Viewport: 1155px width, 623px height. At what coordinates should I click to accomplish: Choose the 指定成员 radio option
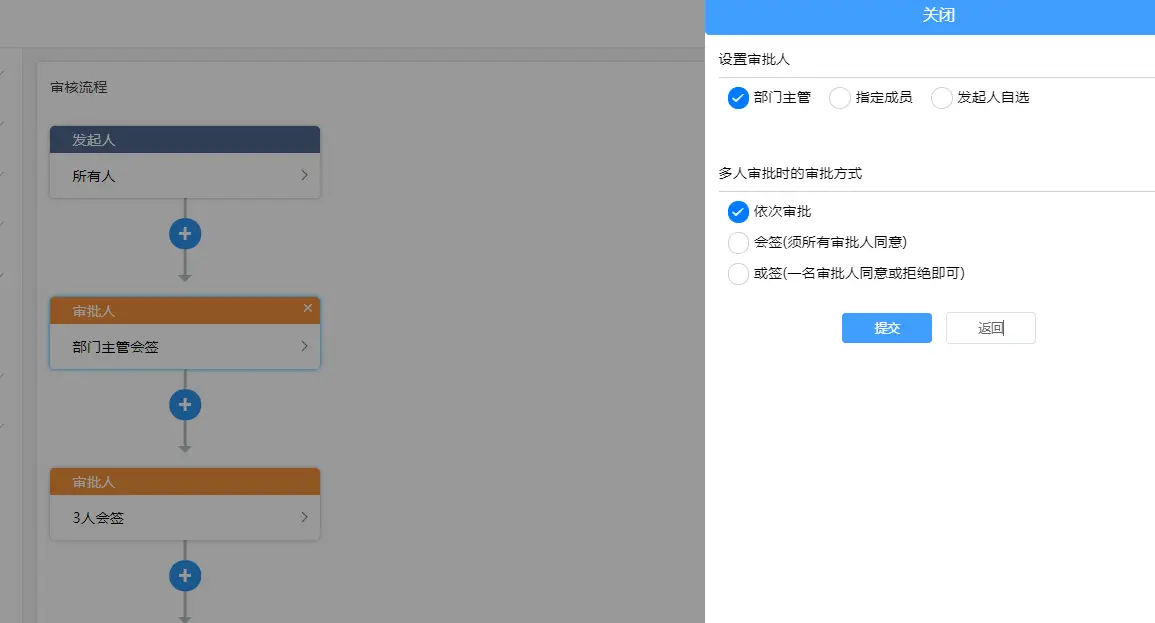coord(840,98)
